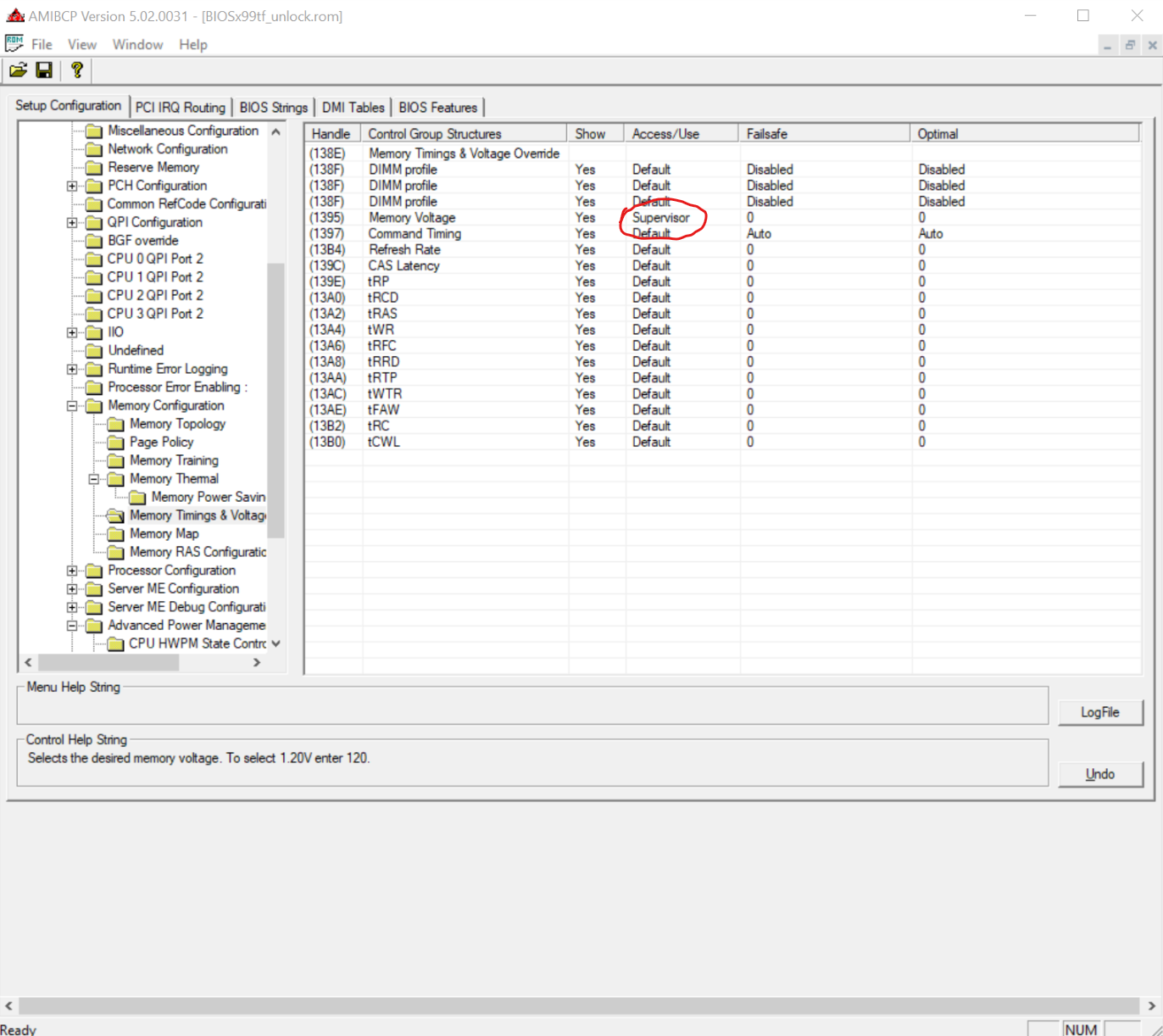Switch to the PCI IRQ Routing tab
Screen dimensions: 1163x1036
pos(181,108)
